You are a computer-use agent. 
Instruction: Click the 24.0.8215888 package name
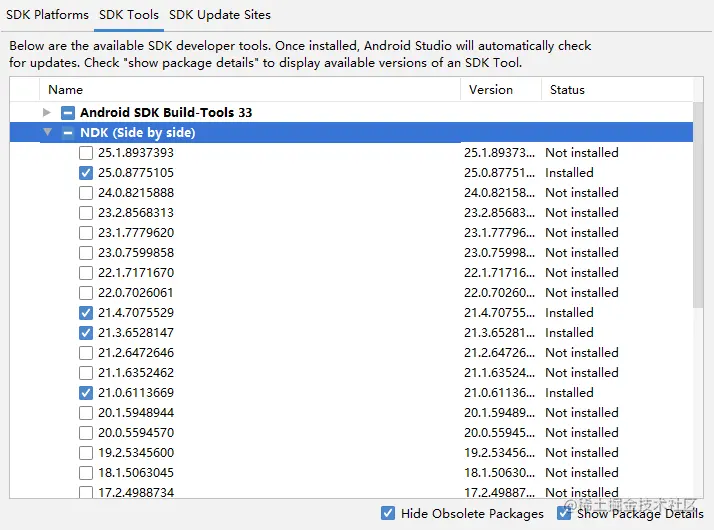pyautogui.click(x=136, y=193)
